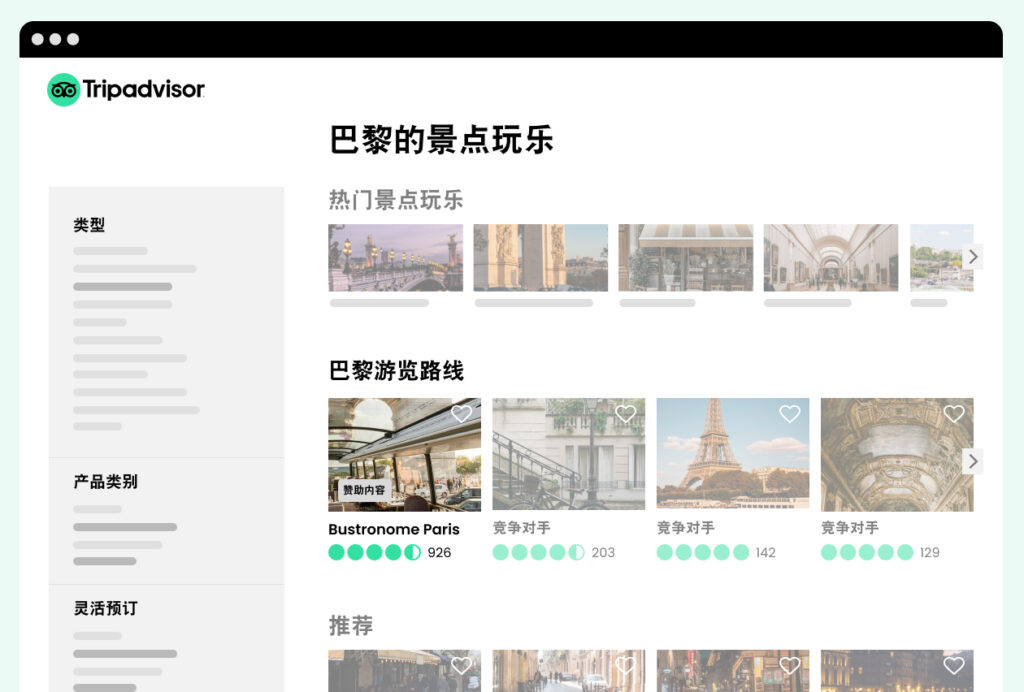Viewport: 1024px width, 692px height.
Task: Save Bustronome Paris with heart icon
Action: point(461,413)
